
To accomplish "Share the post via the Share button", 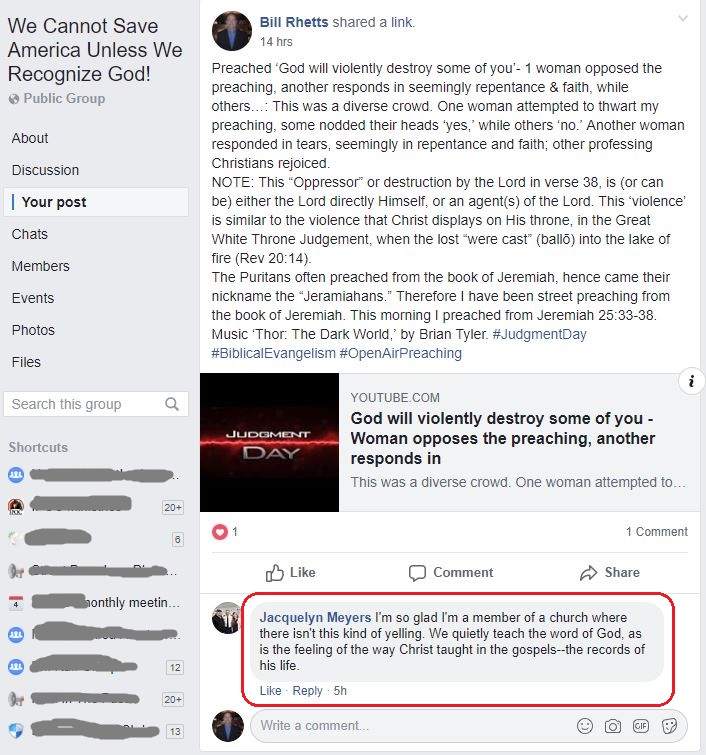I will pyautogui.click(x=610, y=573).
